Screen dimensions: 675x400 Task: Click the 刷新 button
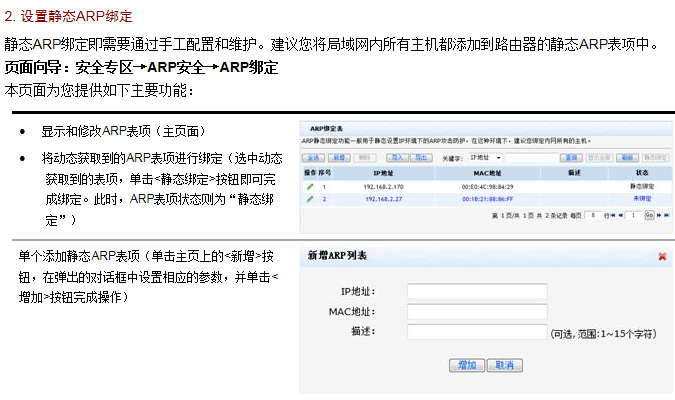(x=627, y=158)
